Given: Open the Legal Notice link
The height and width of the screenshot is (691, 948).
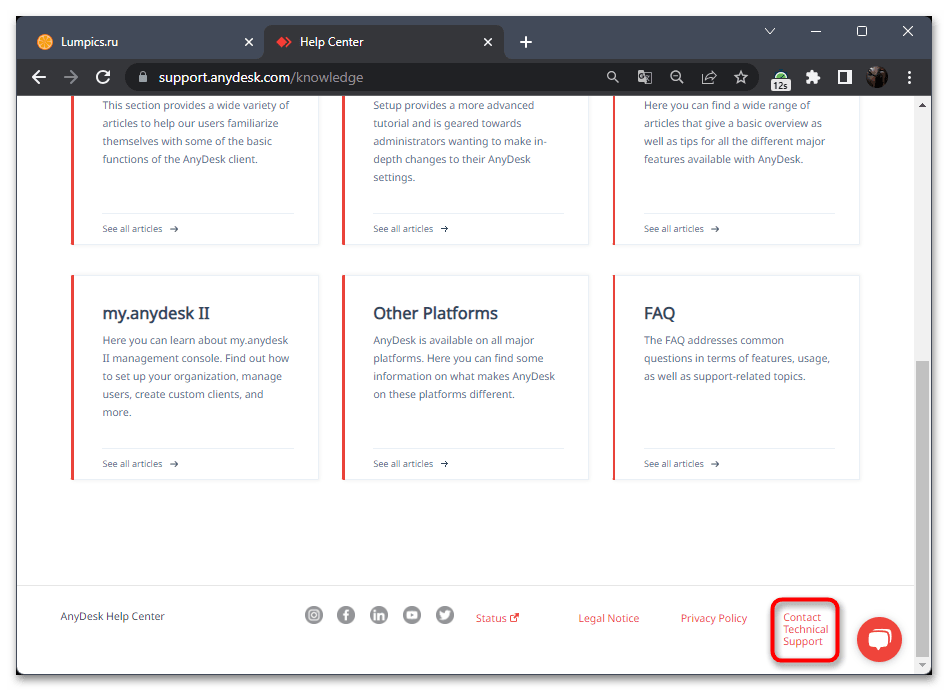Looking at the screenshot, I should coord(608,618).
